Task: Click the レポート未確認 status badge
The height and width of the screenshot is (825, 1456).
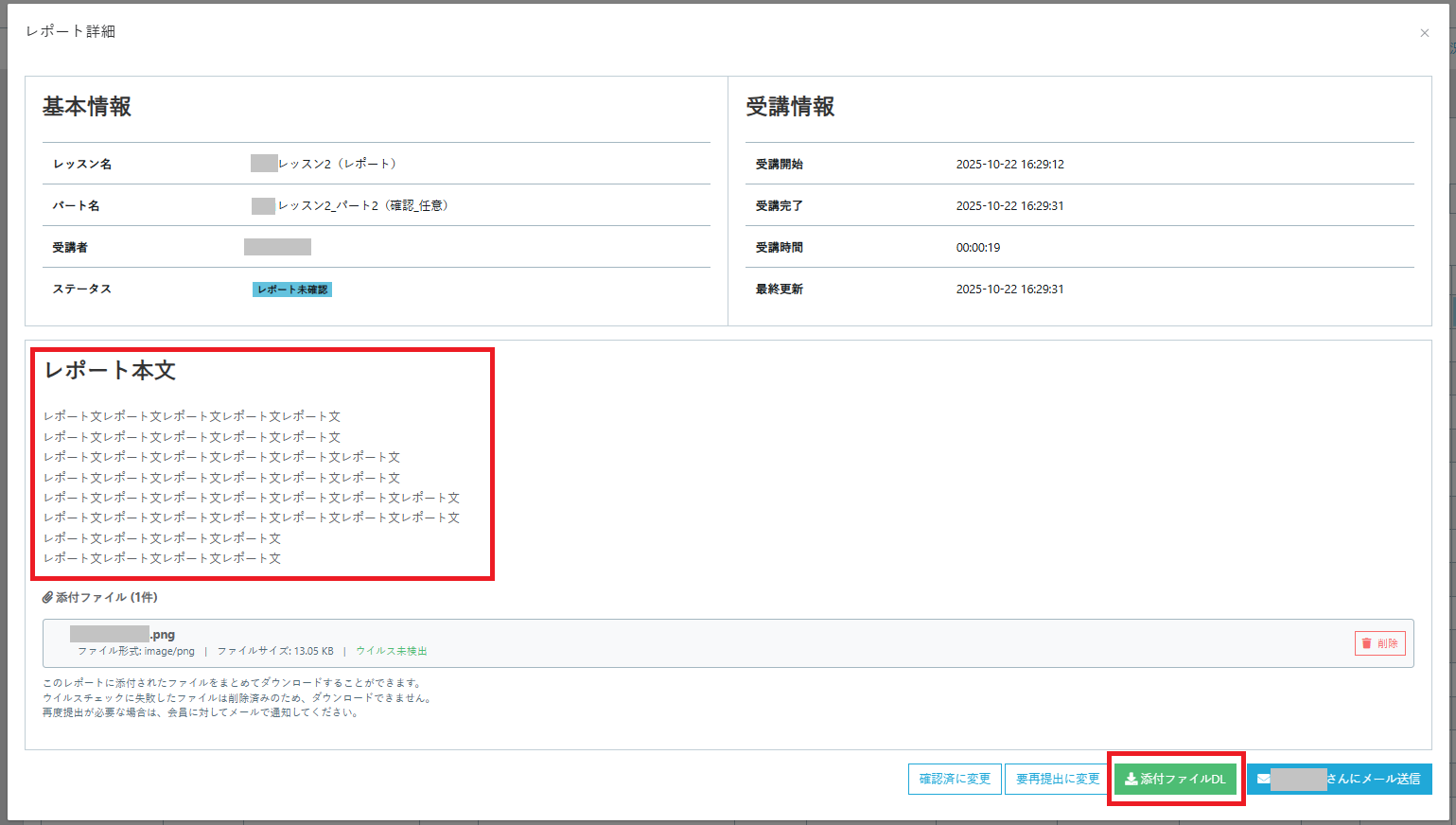Action: coord(291,290)
